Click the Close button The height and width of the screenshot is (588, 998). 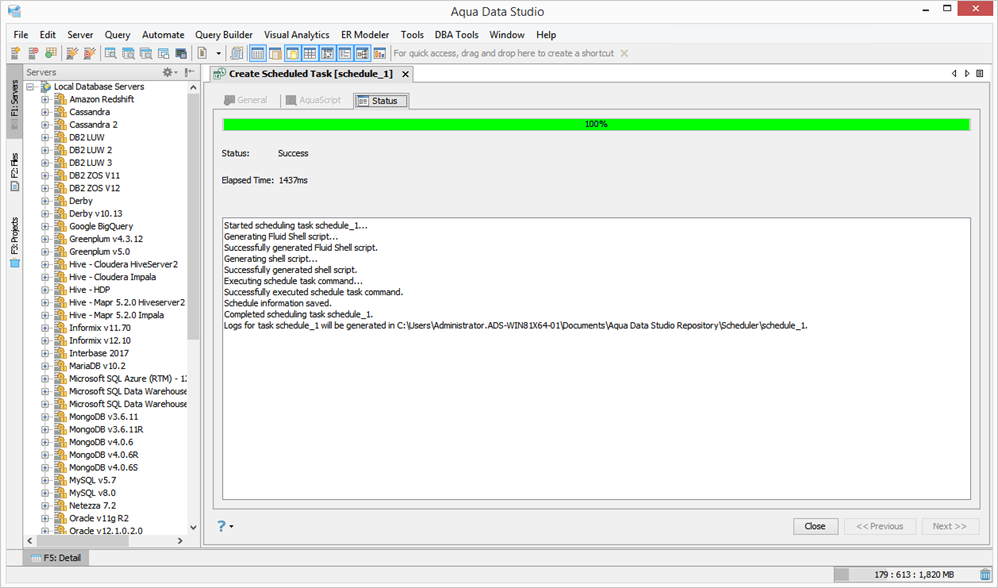pyautogui.click(x=815, y=526)
